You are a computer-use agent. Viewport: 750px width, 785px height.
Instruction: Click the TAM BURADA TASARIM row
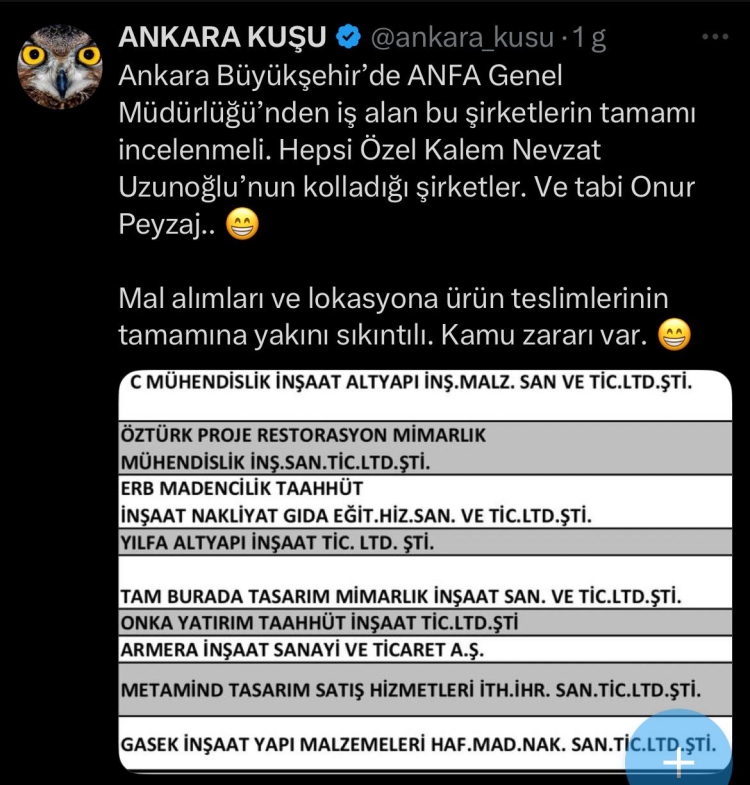point(425,582)
